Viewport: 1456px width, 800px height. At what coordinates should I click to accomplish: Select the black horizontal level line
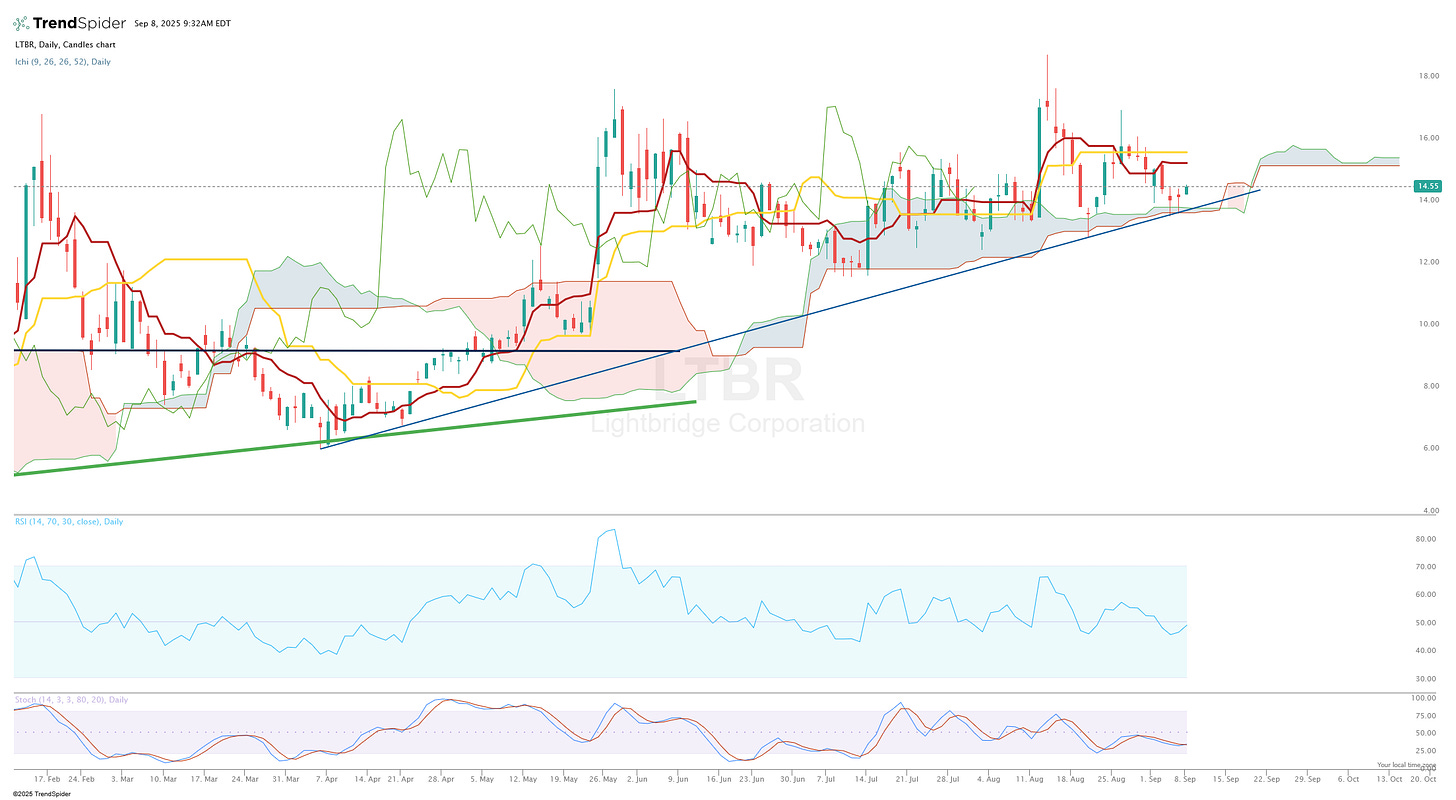(x=347, y=351)
